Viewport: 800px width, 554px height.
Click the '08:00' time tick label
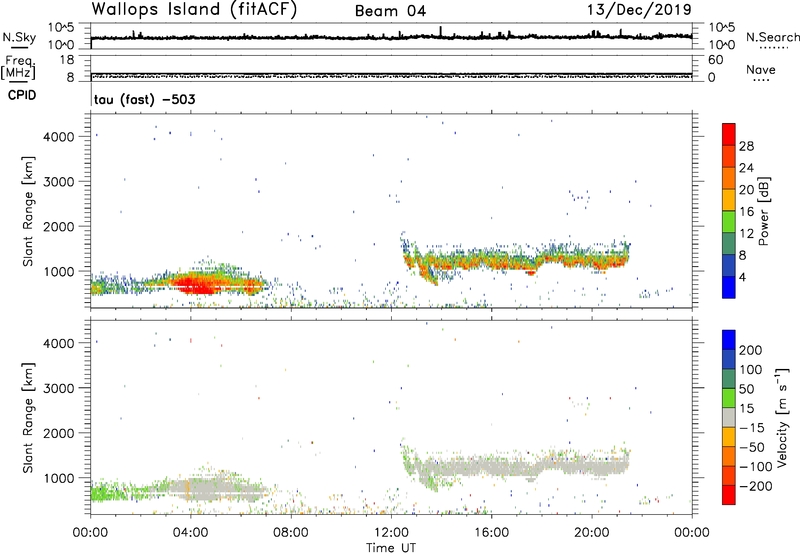(291, 533)
